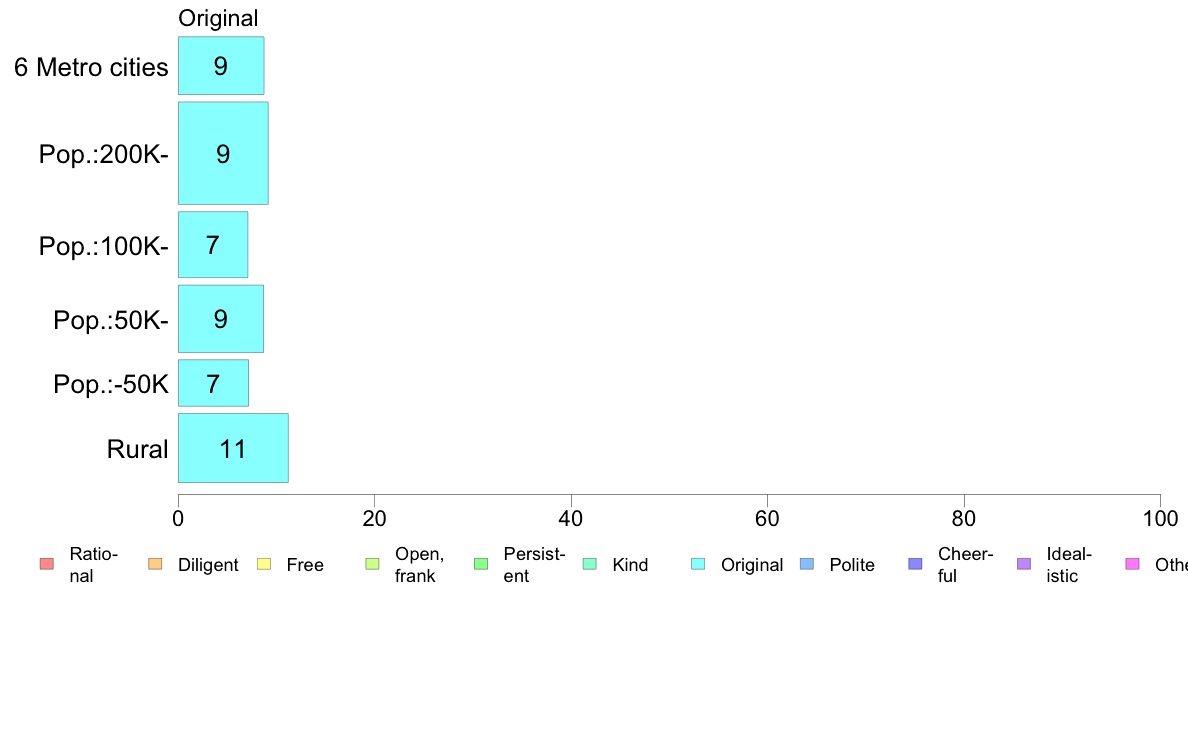The image size is (1188, 736).
Task: Click the orange Diligent legend swatch
Action: coord(155,564)
